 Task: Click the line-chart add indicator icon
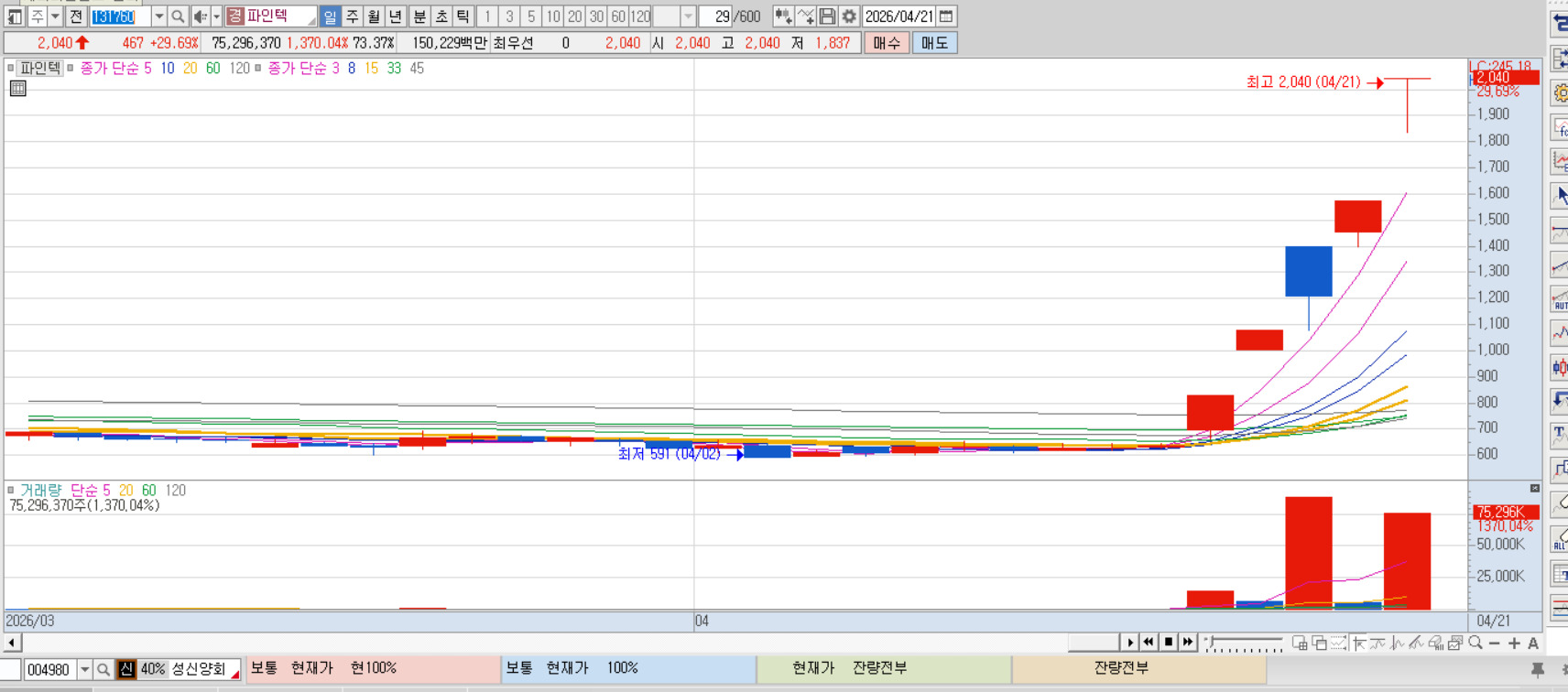click(x=805, y=16)
